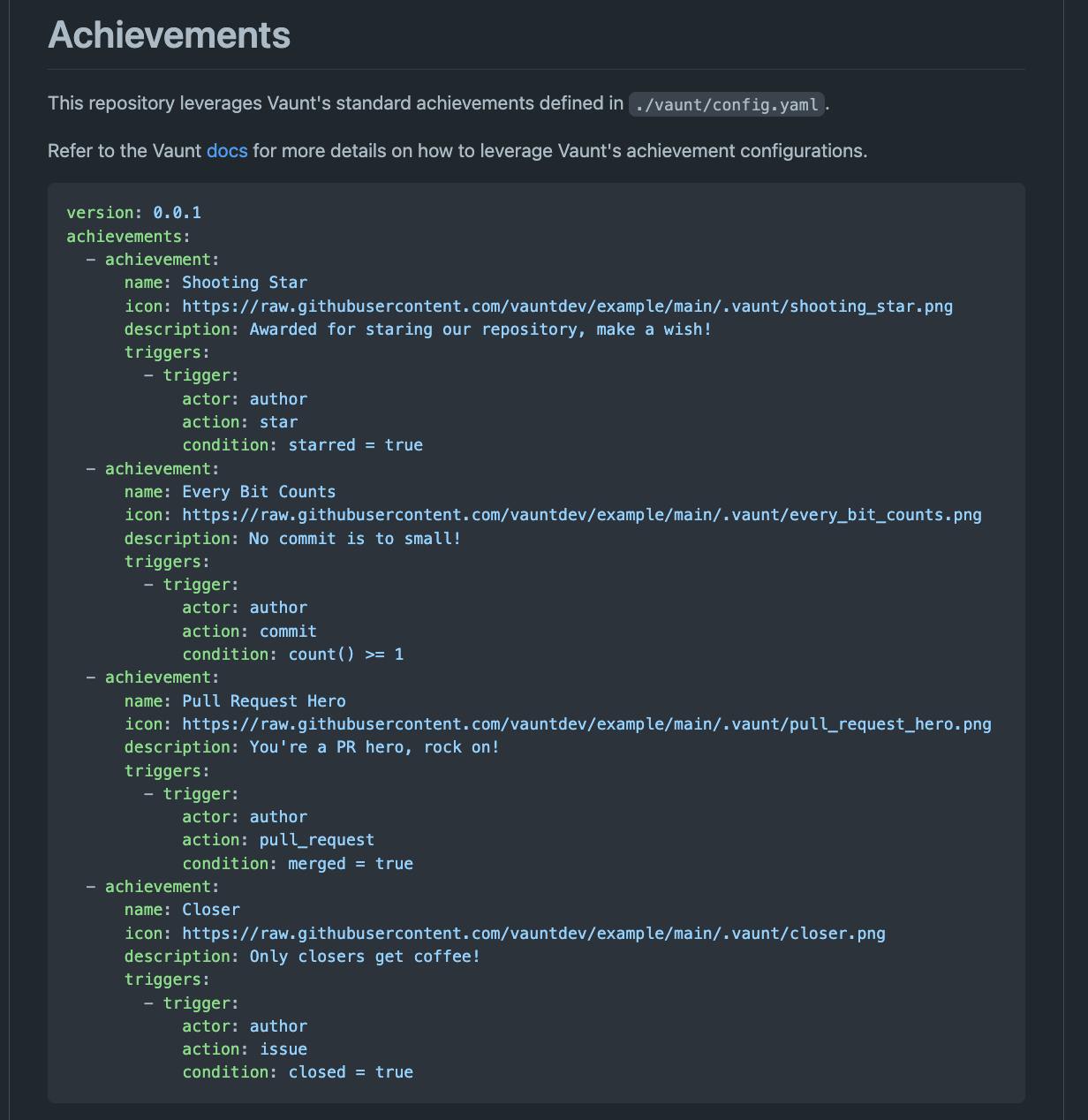Image resolution: width=1088 pixels, height=1120 pixels.
Task: Select name Shooting Star line
Action: point(216,283)
